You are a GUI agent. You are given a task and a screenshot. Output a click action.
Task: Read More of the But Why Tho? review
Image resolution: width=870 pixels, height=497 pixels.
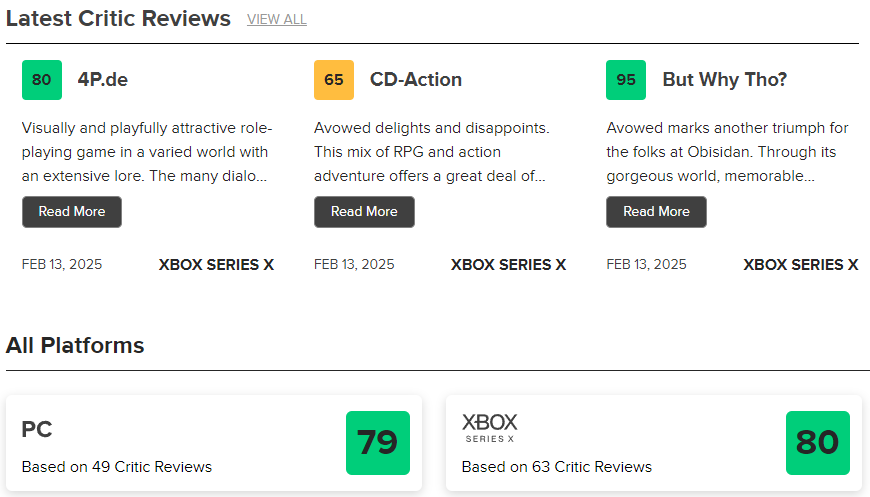656,211
